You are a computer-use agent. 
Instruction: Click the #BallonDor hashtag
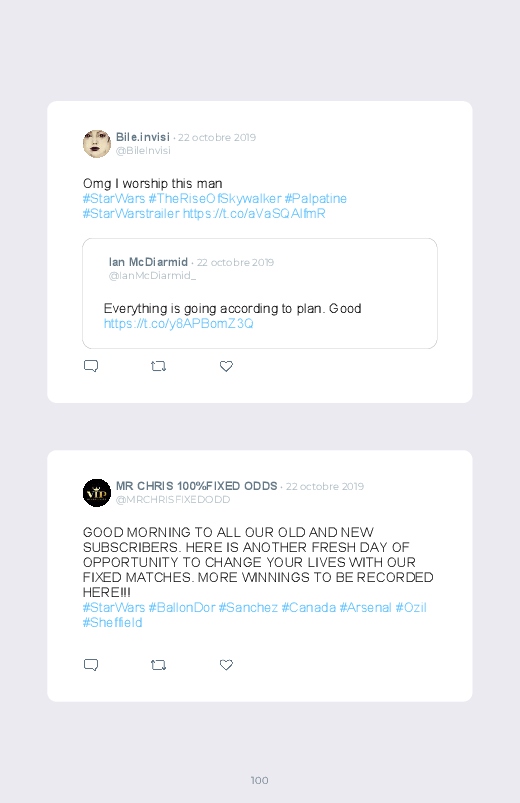(x=182, y=607)
